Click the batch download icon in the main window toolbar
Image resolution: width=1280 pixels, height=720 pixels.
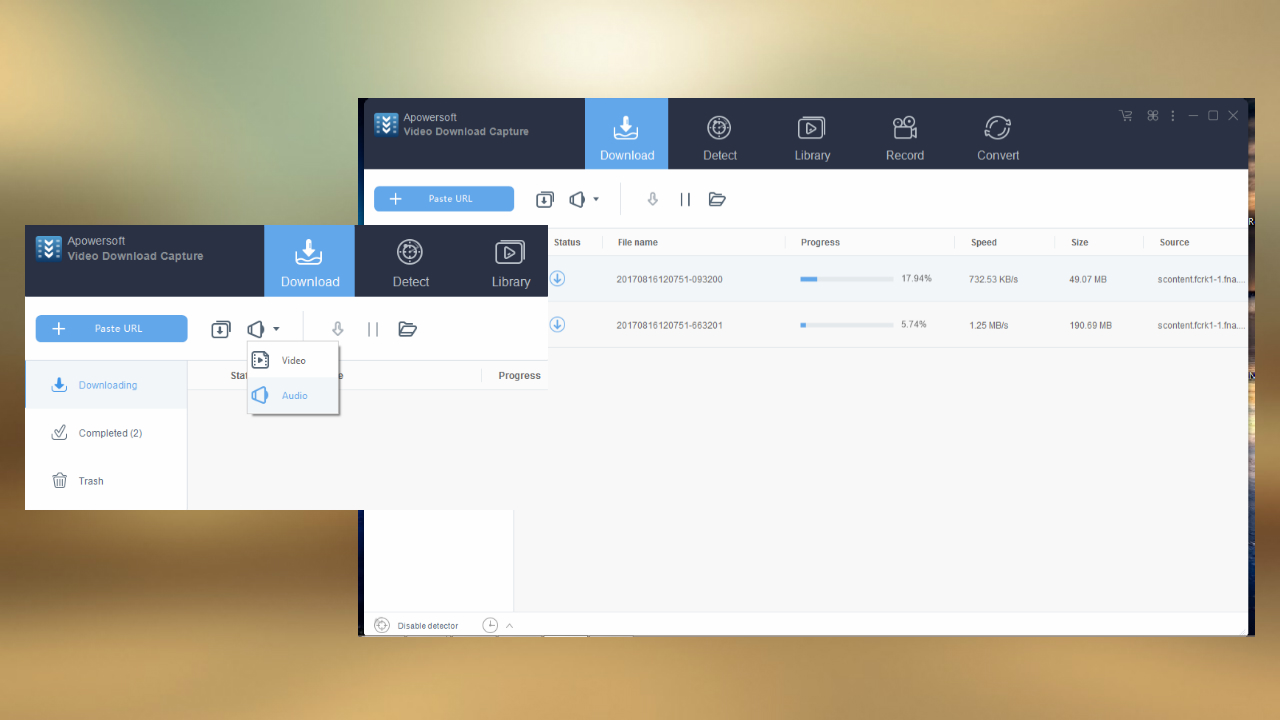545,199
